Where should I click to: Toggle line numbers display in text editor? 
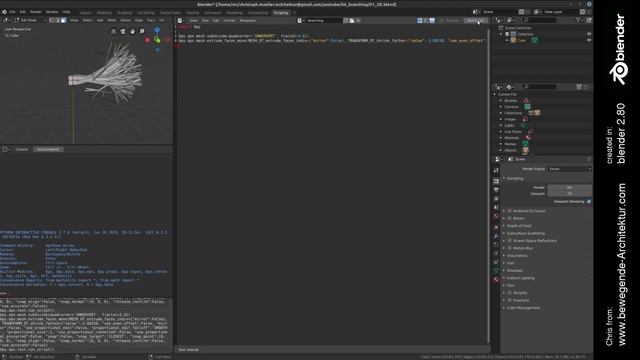pyautogui.click(x=420, y=20)
